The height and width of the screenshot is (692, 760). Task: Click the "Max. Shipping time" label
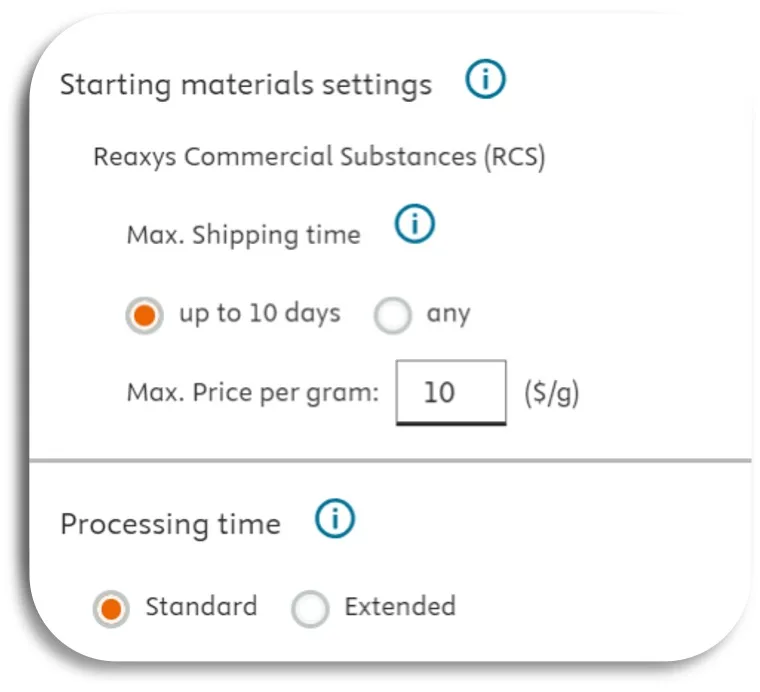pyautogui.click(x=243, y=235)
